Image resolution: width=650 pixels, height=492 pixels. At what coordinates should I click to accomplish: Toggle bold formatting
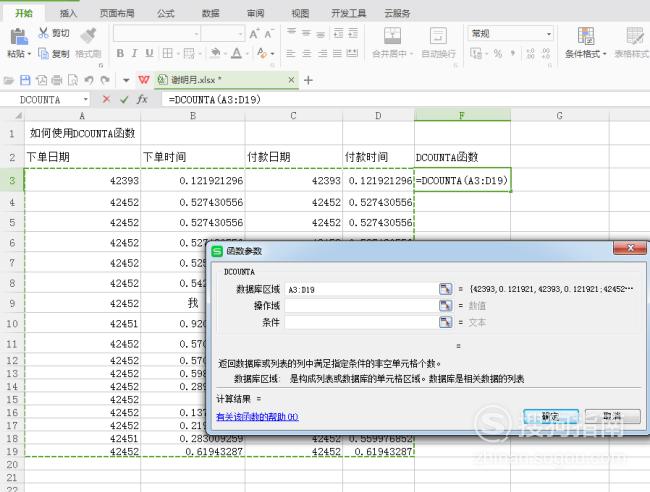tap(120, 53)
